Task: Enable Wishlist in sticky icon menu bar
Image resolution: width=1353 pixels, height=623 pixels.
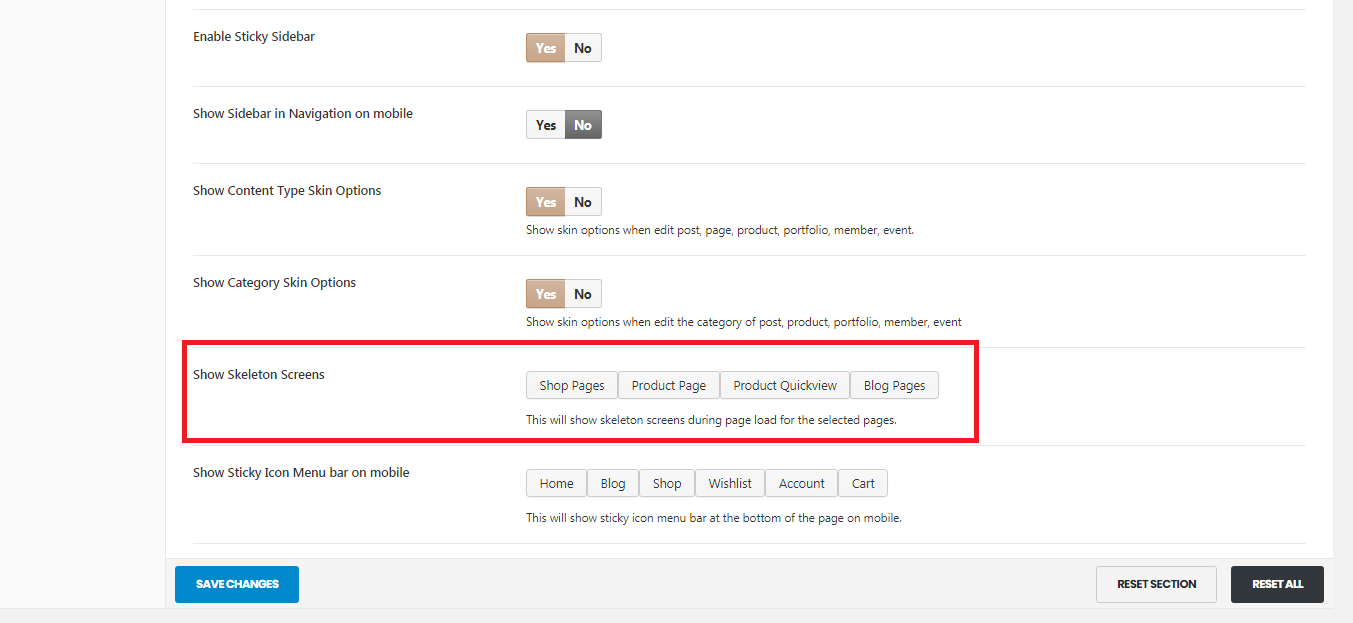Action: click(x=730, y=483)
